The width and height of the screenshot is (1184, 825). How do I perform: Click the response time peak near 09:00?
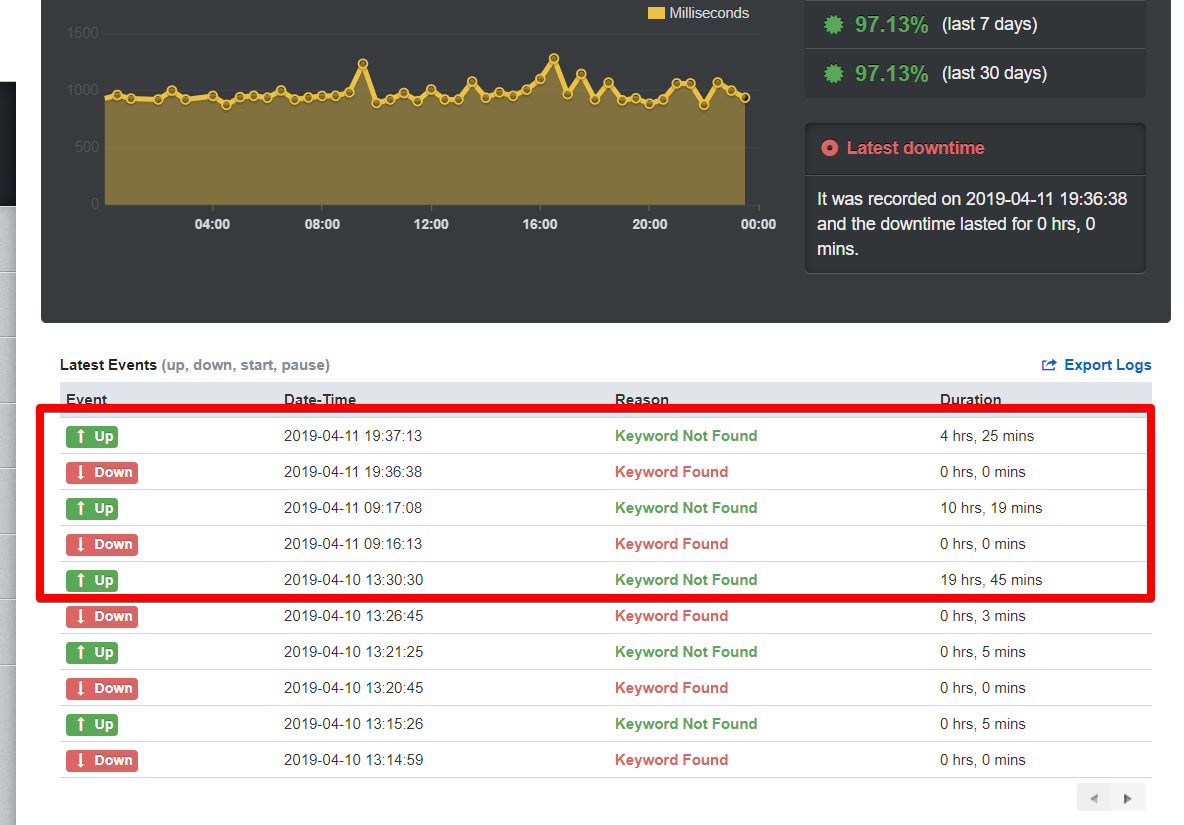click(x=363, y=63)
